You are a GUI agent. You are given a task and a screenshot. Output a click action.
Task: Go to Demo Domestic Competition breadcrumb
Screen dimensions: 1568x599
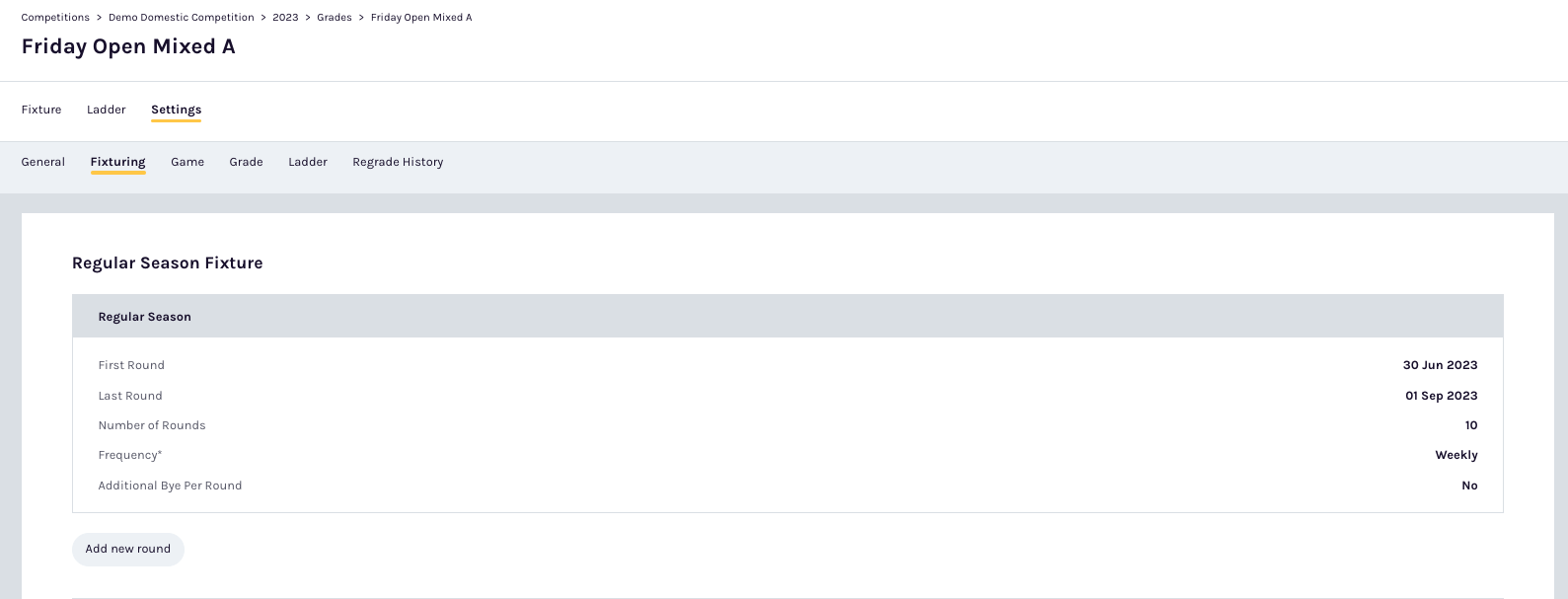tap(182, 18)
